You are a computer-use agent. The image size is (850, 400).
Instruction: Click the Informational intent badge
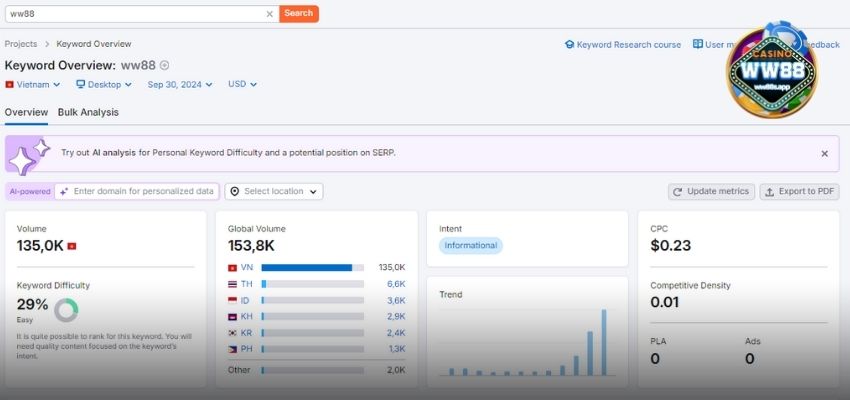pyautogui.click(x=471, y=246)
